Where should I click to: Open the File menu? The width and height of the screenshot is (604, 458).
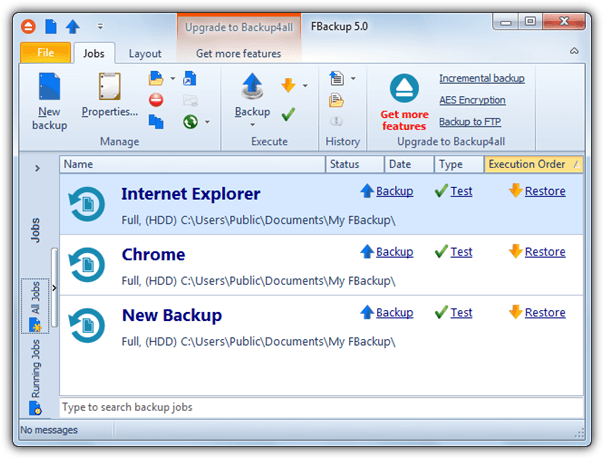(x=45, y=53)
